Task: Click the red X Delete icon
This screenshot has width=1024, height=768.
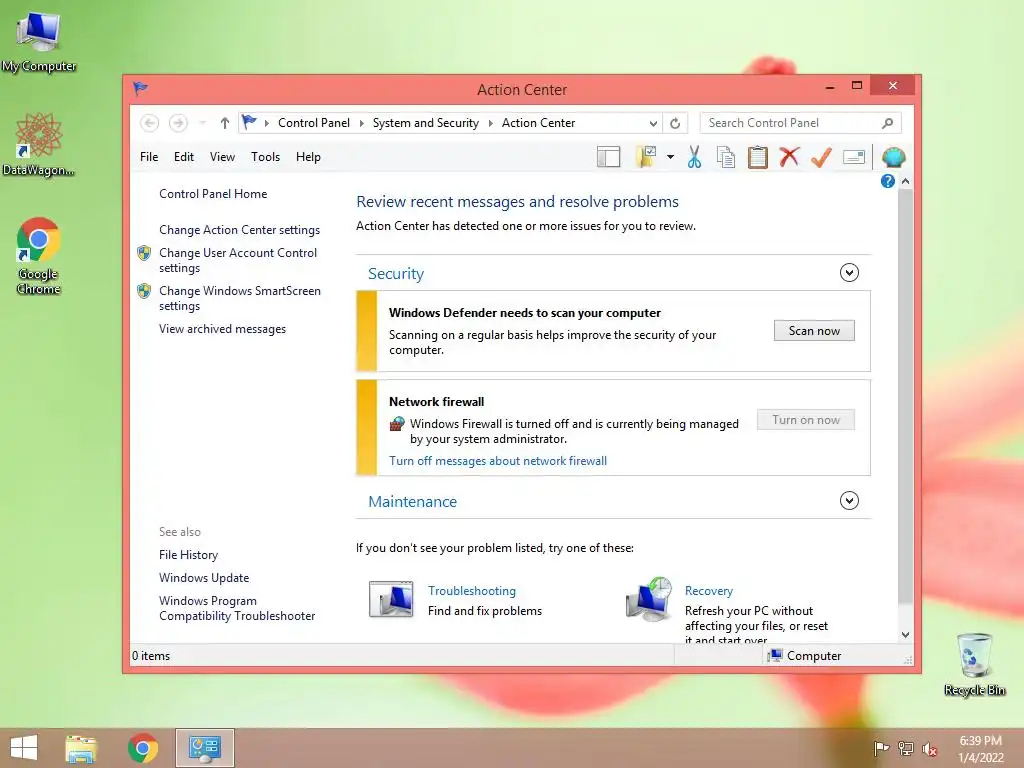Action: coord(790,157)
